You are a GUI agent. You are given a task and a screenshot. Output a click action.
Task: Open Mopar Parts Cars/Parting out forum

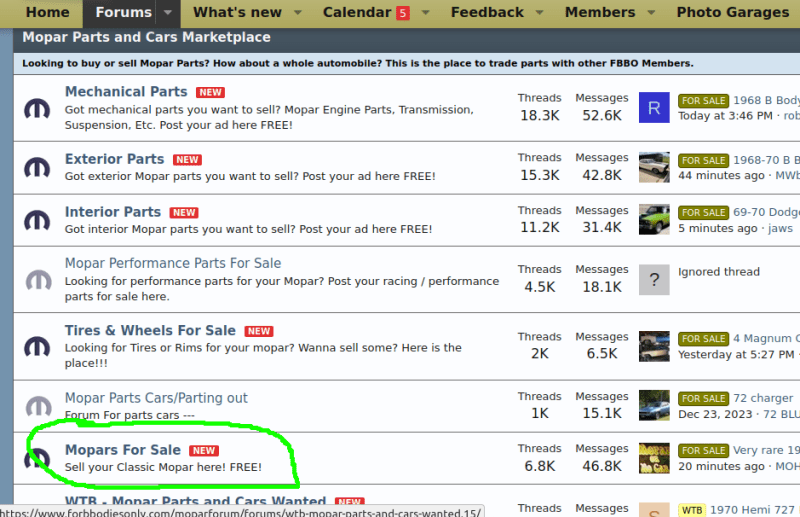click(x=156, y=398)
